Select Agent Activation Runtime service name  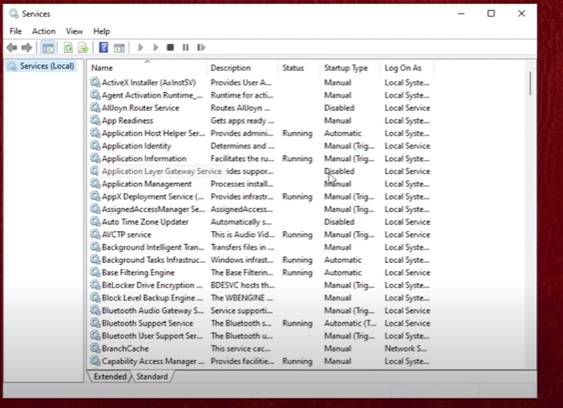click(152, 95)
